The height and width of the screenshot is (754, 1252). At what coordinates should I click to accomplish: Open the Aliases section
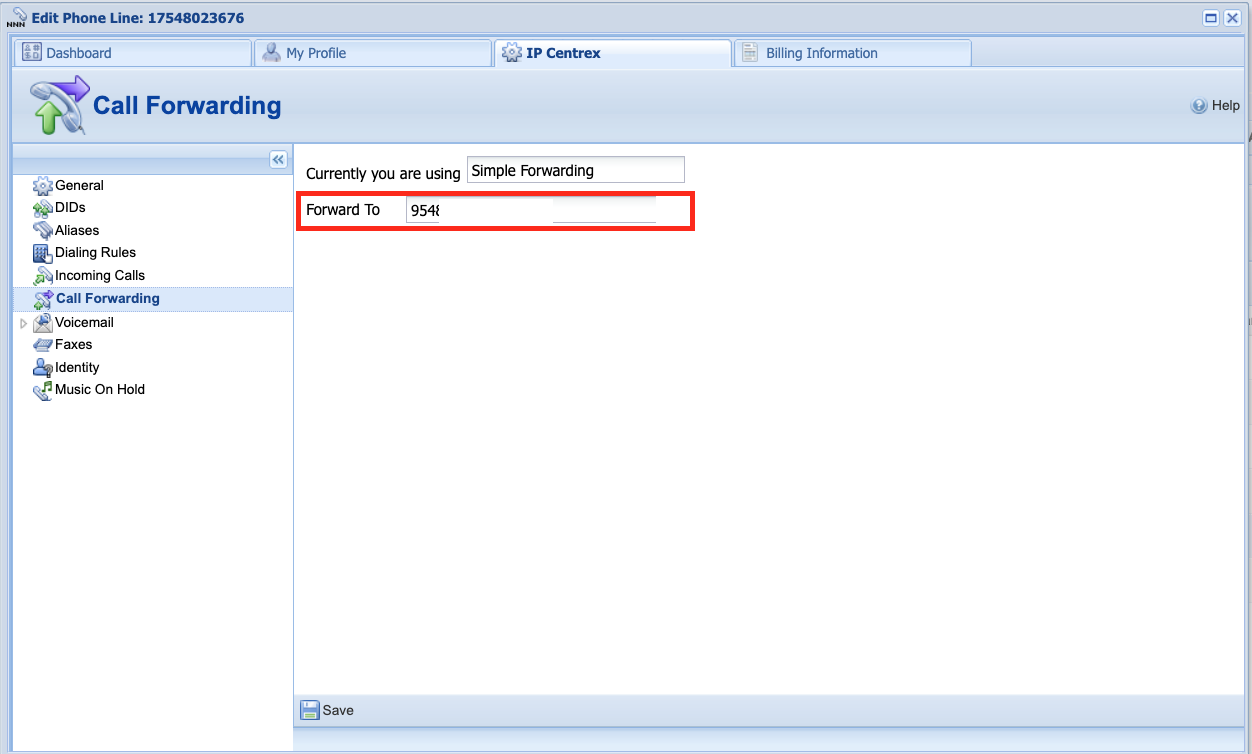pos(43,230)
